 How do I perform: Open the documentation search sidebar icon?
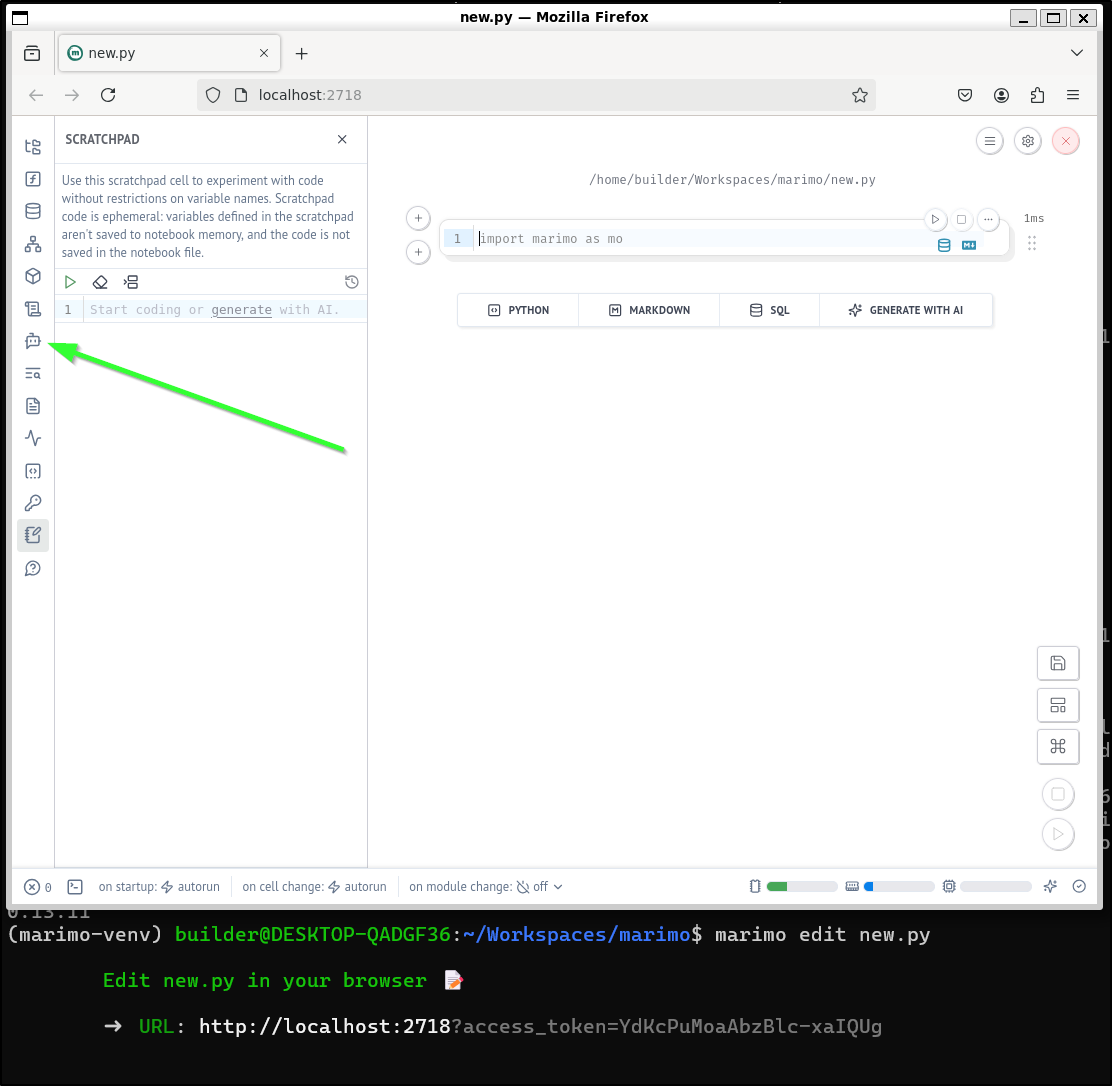point(33,374)
